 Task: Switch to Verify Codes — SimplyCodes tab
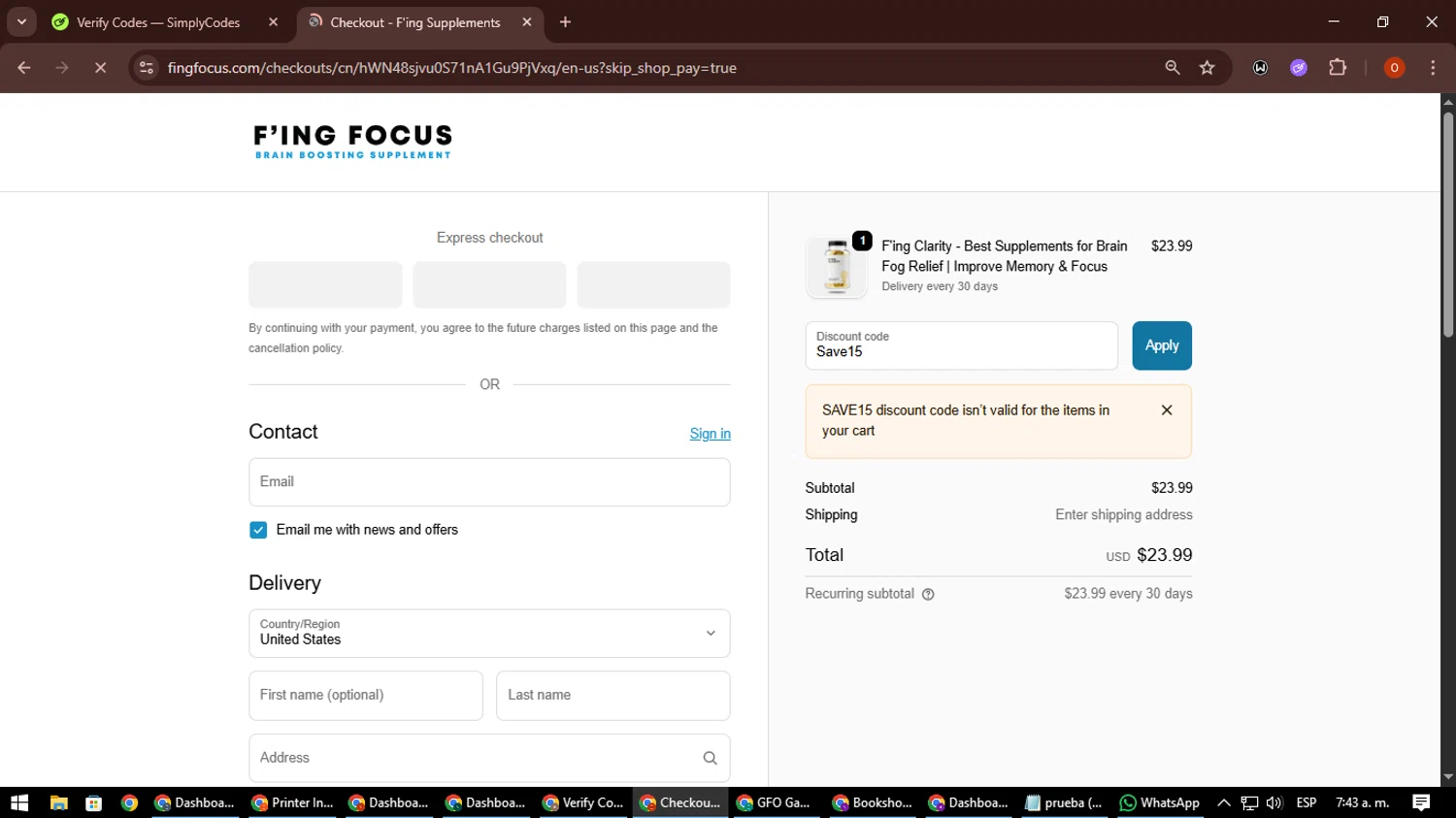[x=158, y=22]
